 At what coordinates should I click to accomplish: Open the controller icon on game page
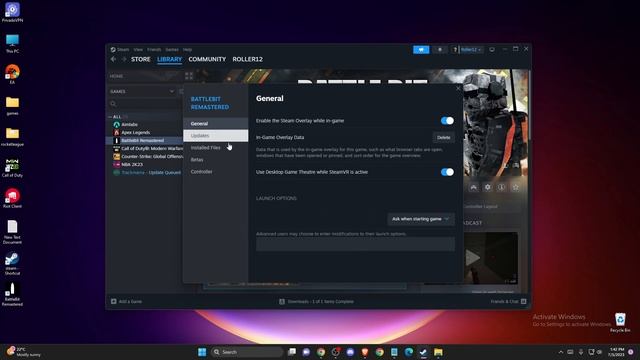(473, 187)
